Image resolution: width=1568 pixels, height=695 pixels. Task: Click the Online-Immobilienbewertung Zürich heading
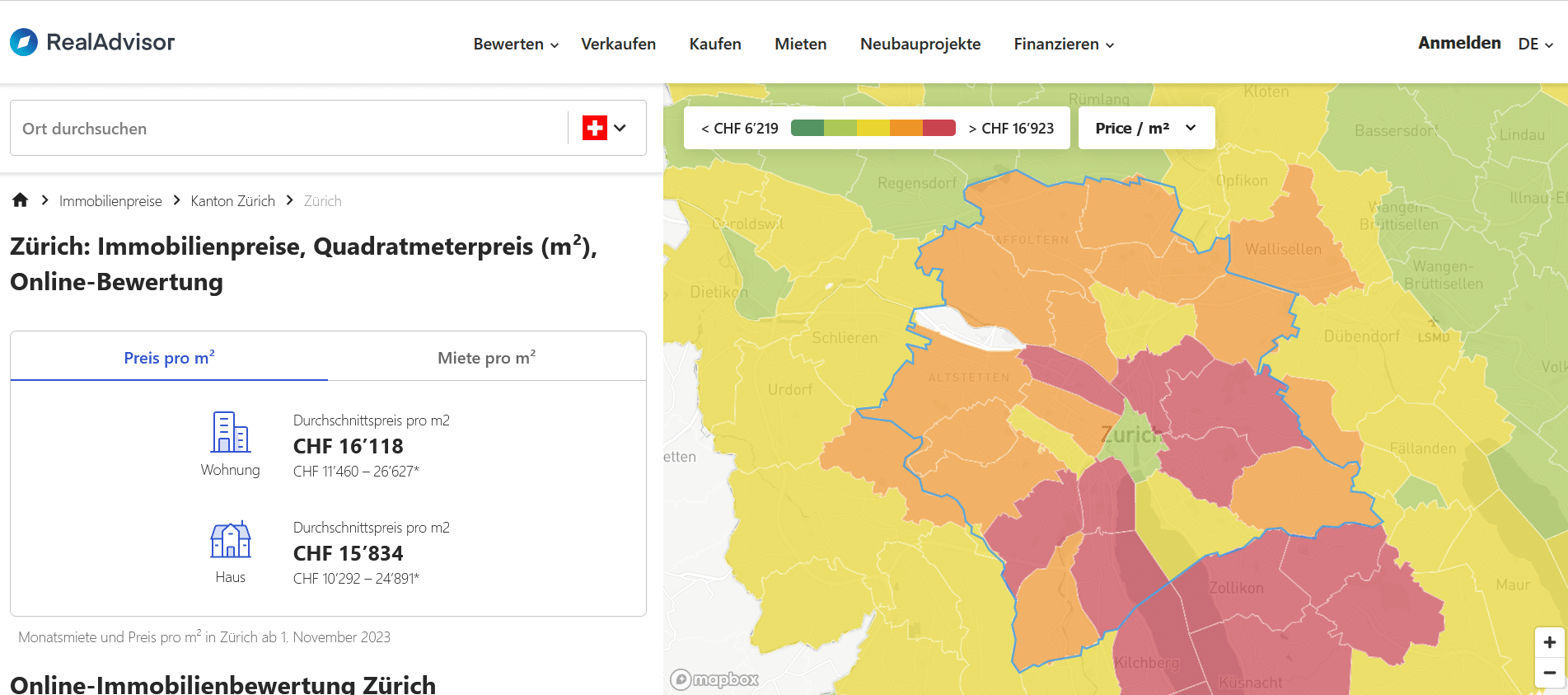pos(223,684)
